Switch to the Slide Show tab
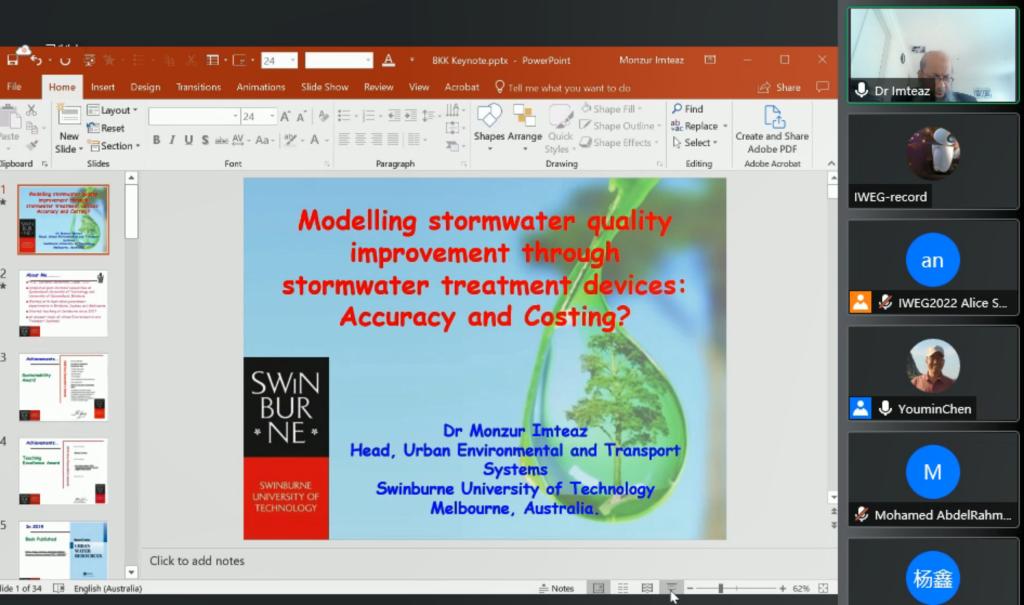This screenshot has width=1024, height=605. 324,87
